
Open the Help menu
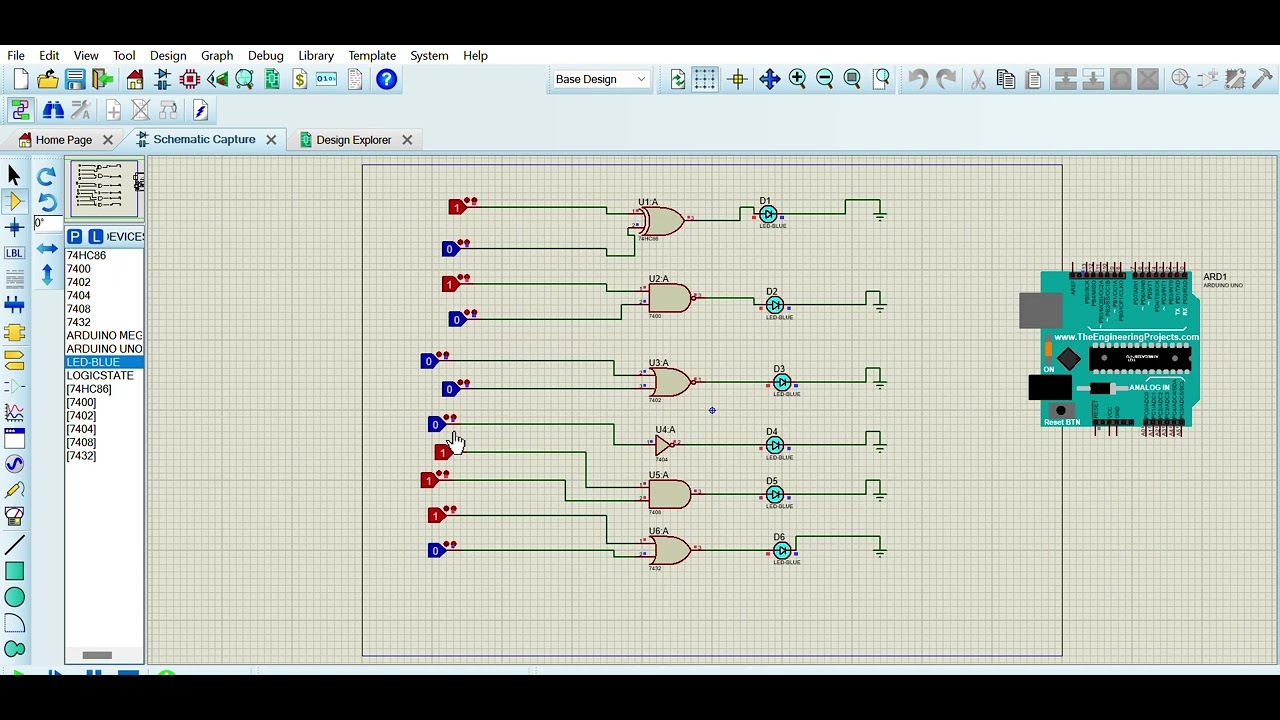[x=475, y=55]
